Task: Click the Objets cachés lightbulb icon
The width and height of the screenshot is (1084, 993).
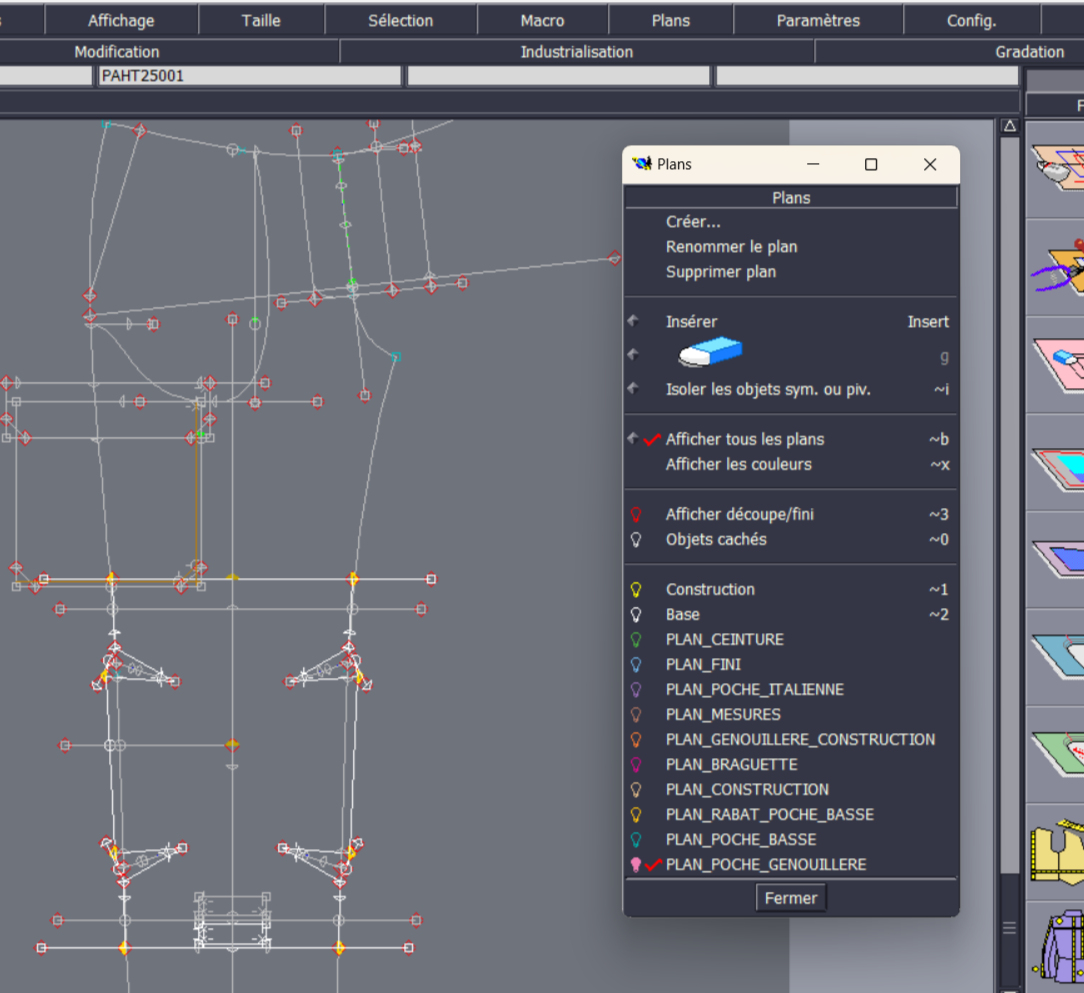Action: [x=636, y=540]
